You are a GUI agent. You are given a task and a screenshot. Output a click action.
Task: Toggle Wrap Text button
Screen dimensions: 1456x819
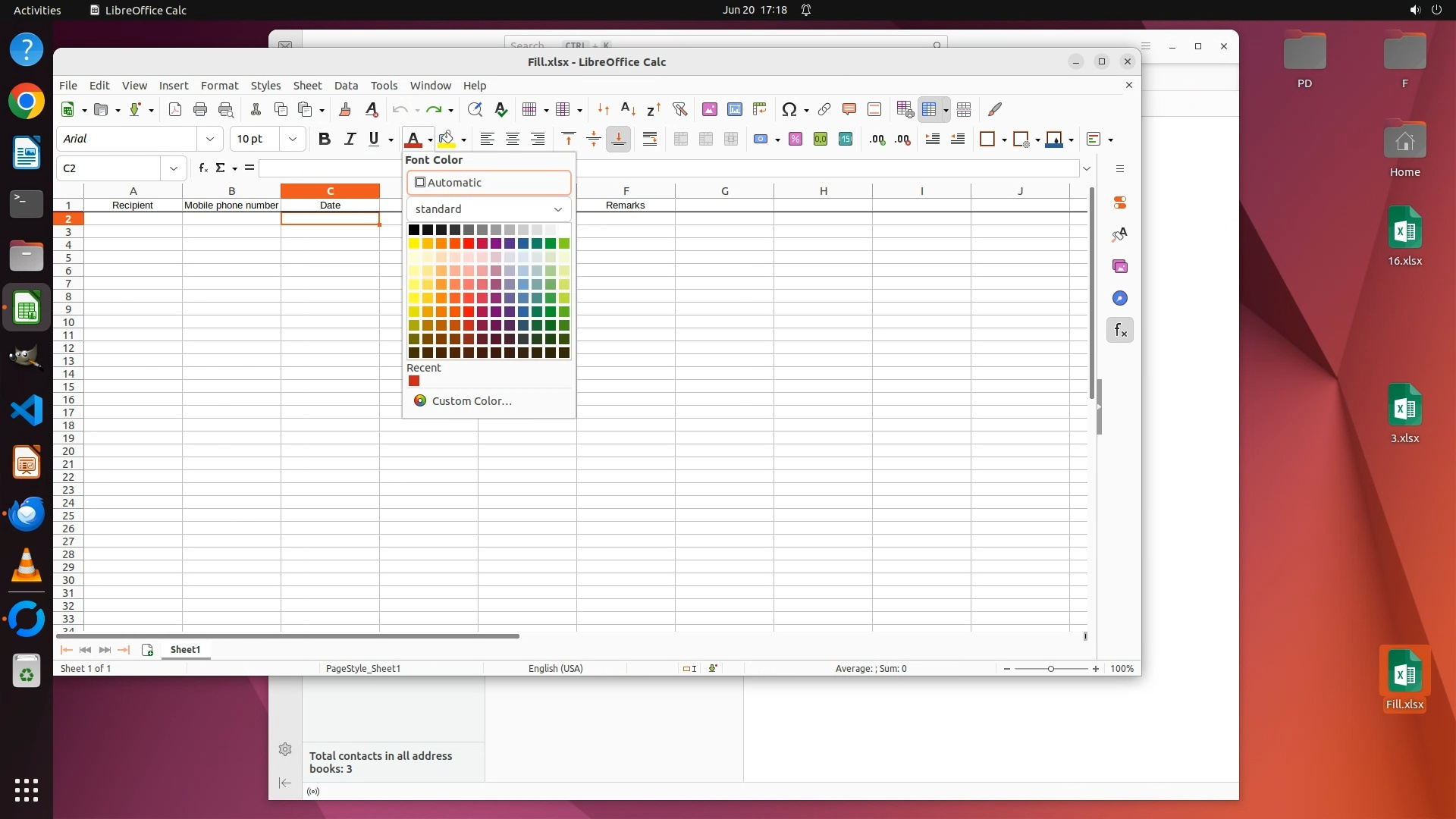click(x=650, y=139)
